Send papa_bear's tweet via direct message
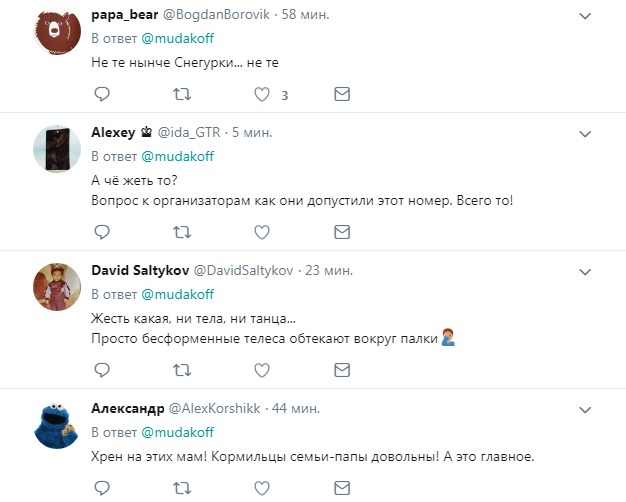The height and width of the screenshot is (502, 626). (x=341, y=95)
